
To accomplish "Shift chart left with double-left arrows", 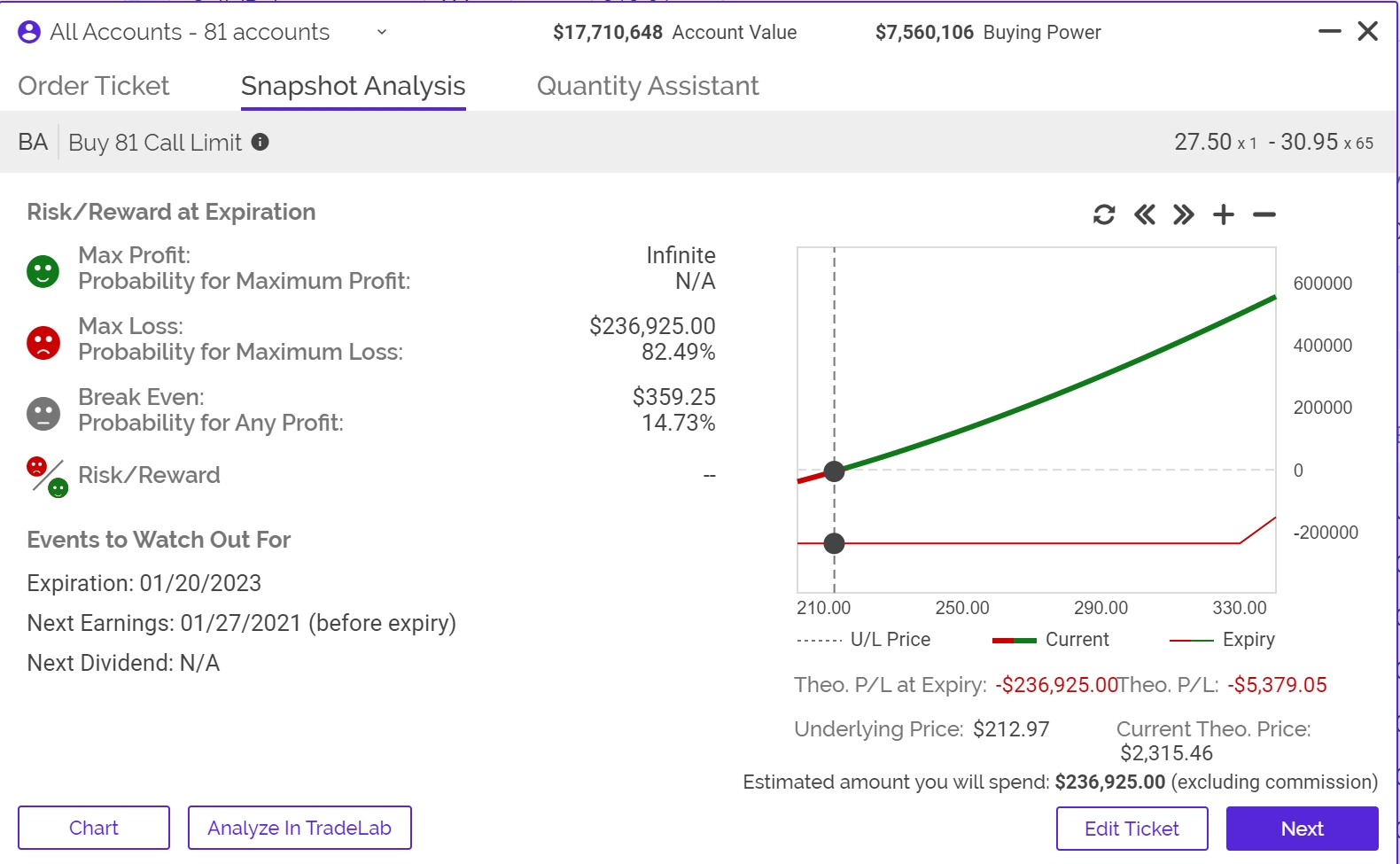I will (1144, 214).
